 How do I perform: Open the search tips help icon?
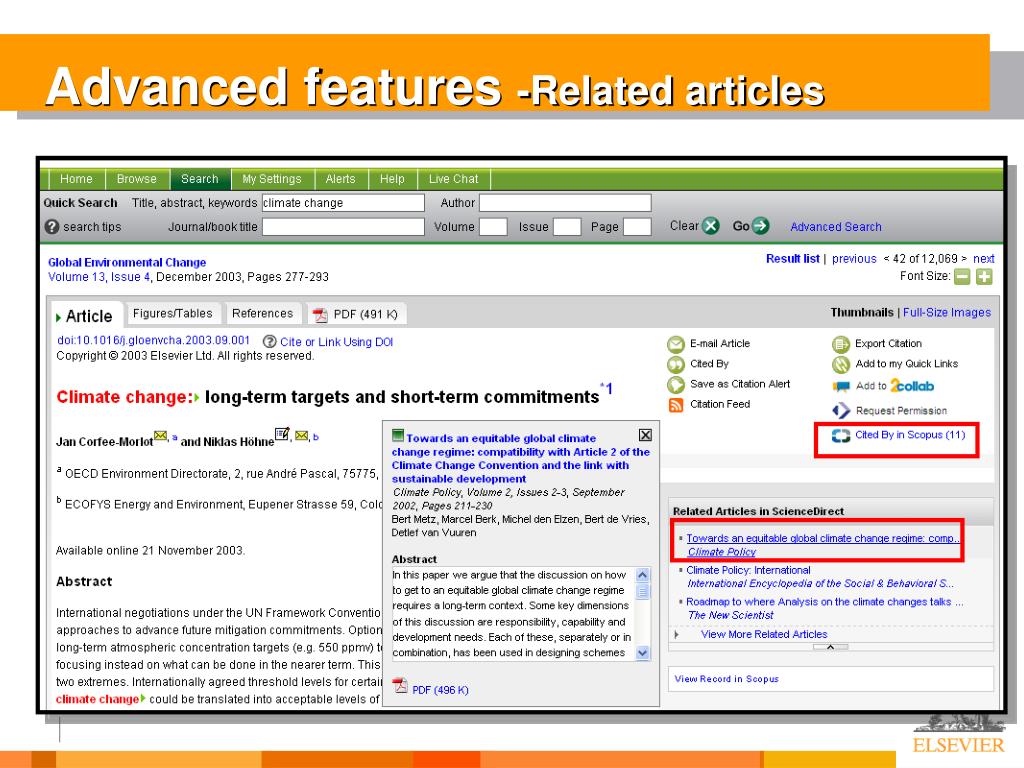click(x=52, y=227)
